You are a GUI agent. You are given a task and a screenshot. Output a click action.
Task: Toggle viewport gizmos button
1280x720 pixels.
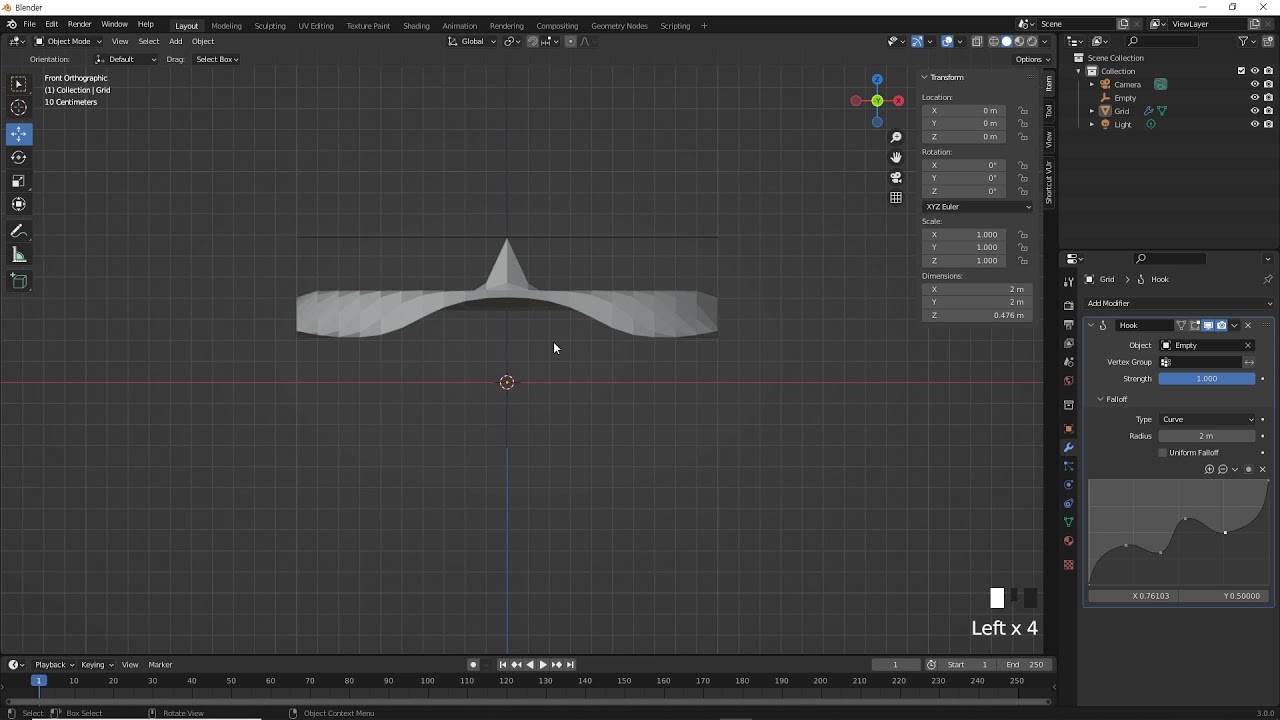[916, 41]
